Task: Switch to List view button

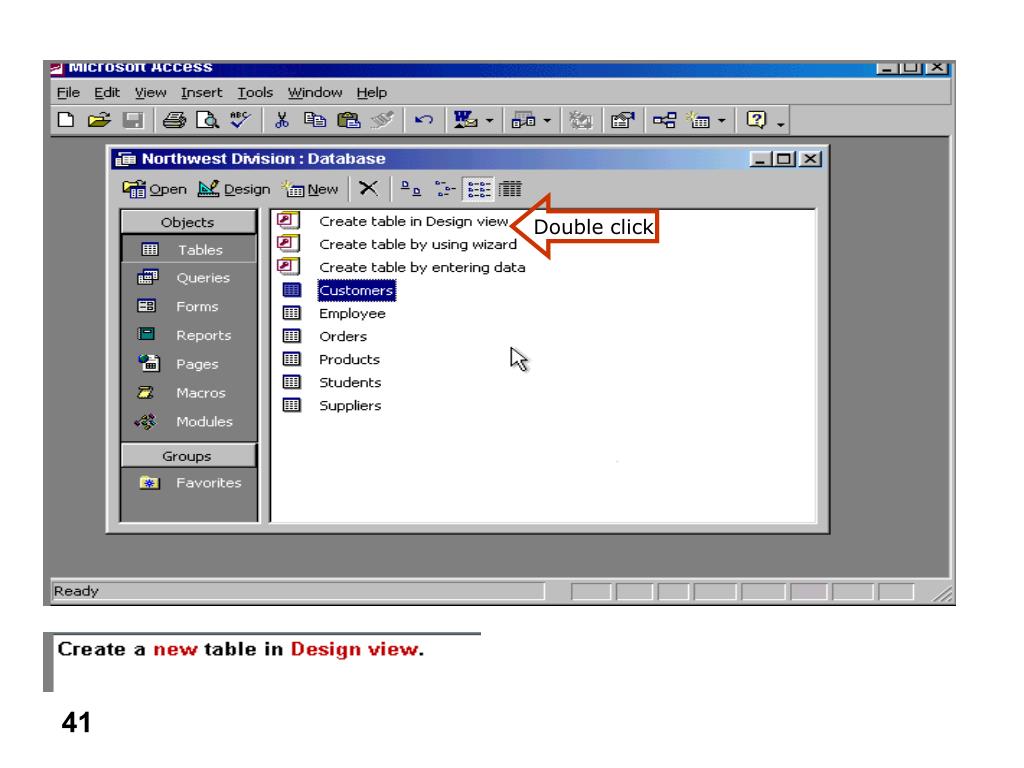Action: [x=478, y=189]
